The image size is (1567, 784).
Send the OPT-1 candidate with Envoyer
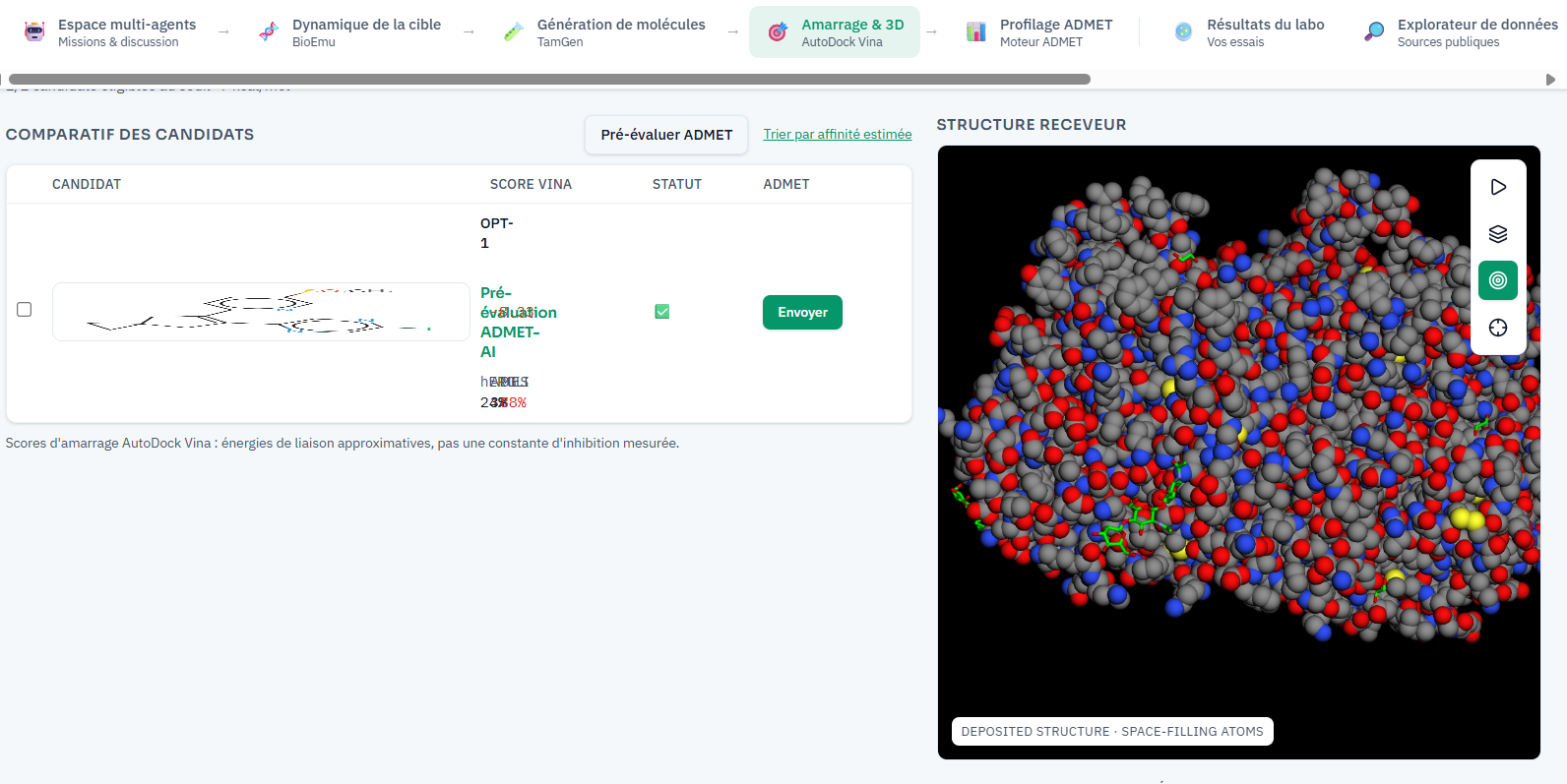802,312
